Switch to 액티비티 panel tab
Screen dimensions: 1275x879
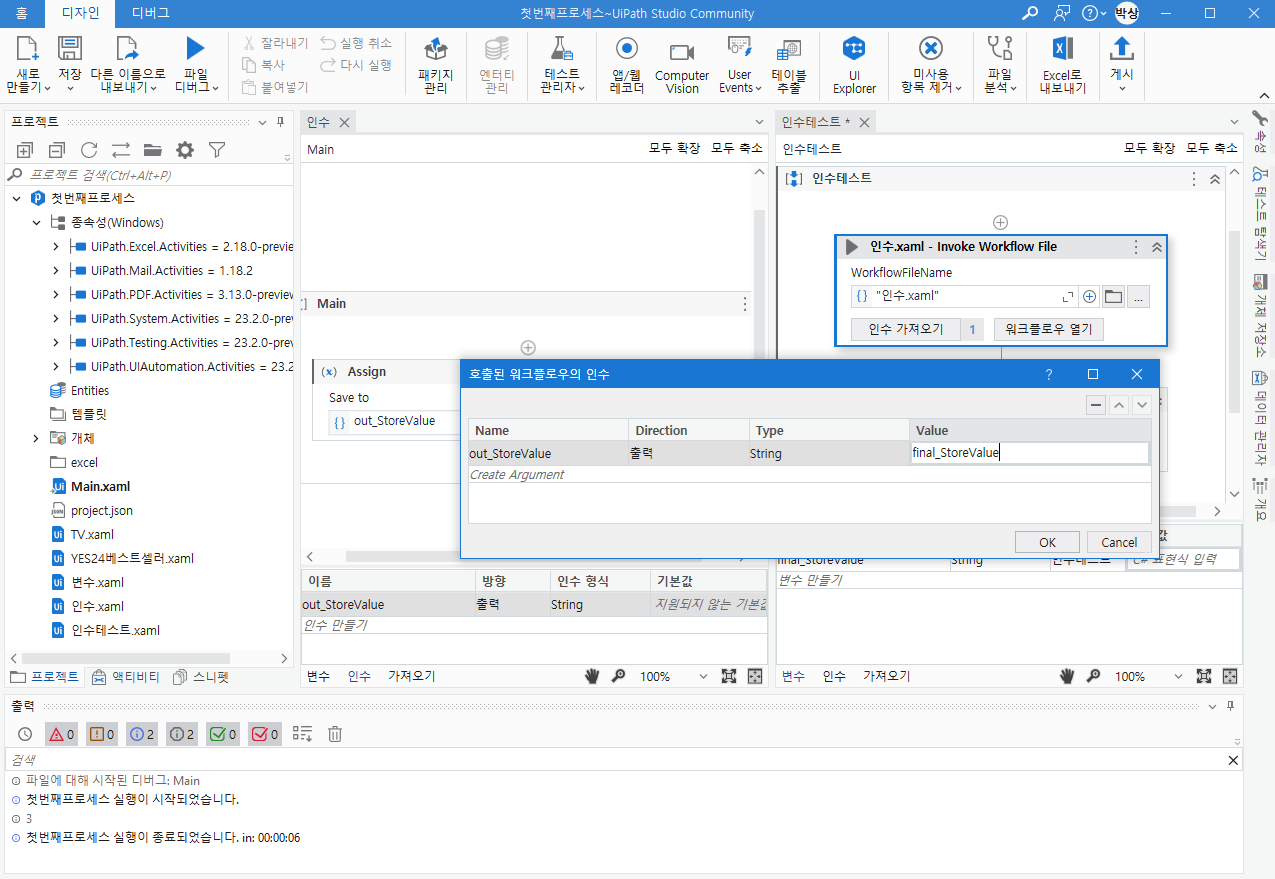pos(125,677)
